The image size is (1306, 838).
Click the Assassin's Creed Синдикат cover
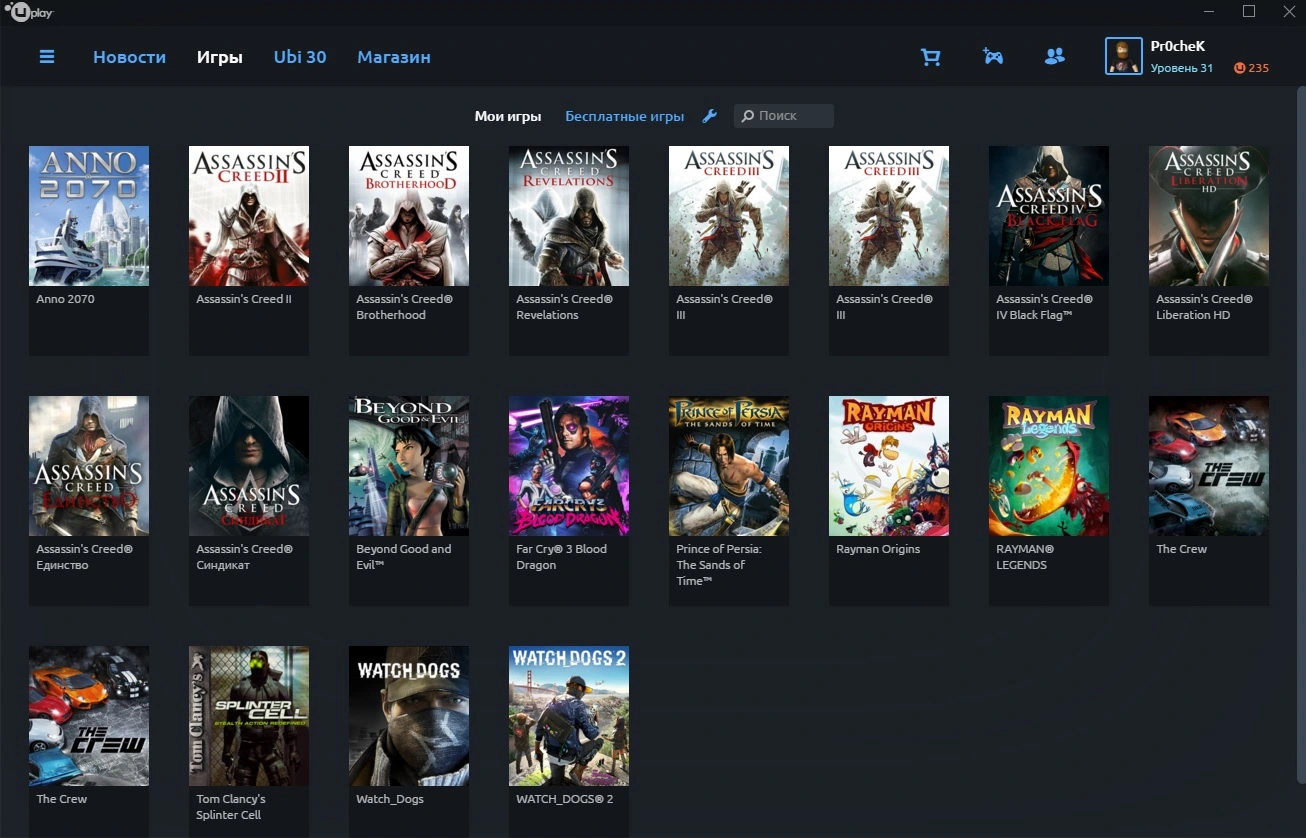click(249, 466)
